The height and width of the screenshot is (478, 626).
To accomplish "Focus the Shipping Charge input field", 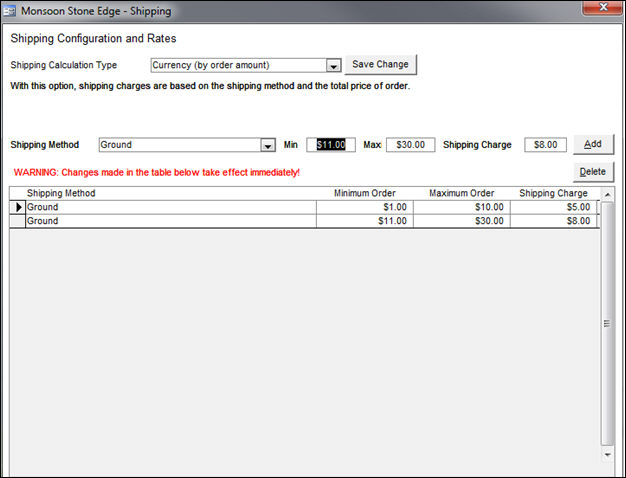I will click(x=546, y=145).
